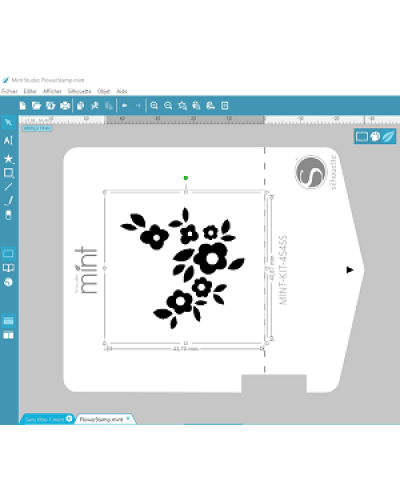Click the pan hand icon in the toolbar
The image size is (400, 500).
click(x=210, y=106)
